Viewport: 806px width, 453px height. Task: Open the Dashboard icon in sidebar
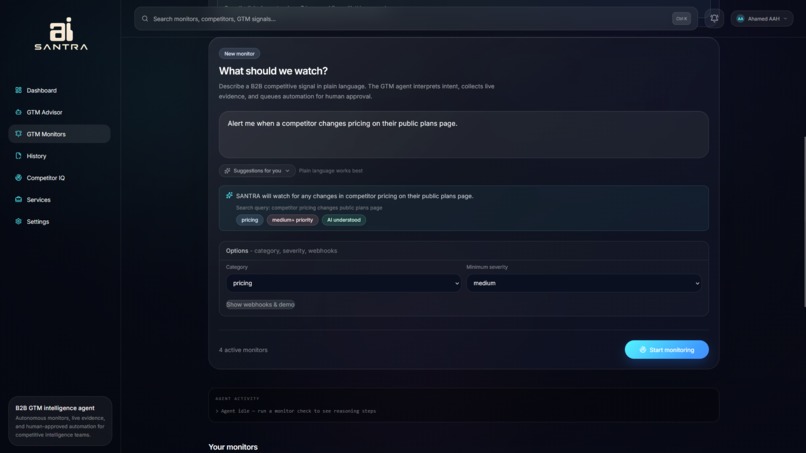(19, 90)
